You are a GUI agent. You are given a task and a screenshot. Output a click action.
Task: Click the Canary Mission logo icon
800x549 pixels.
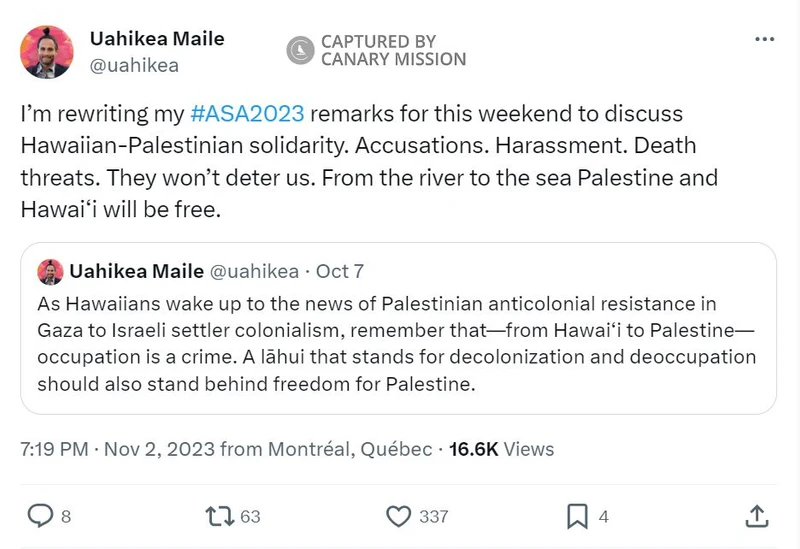[x=300, y=50]
